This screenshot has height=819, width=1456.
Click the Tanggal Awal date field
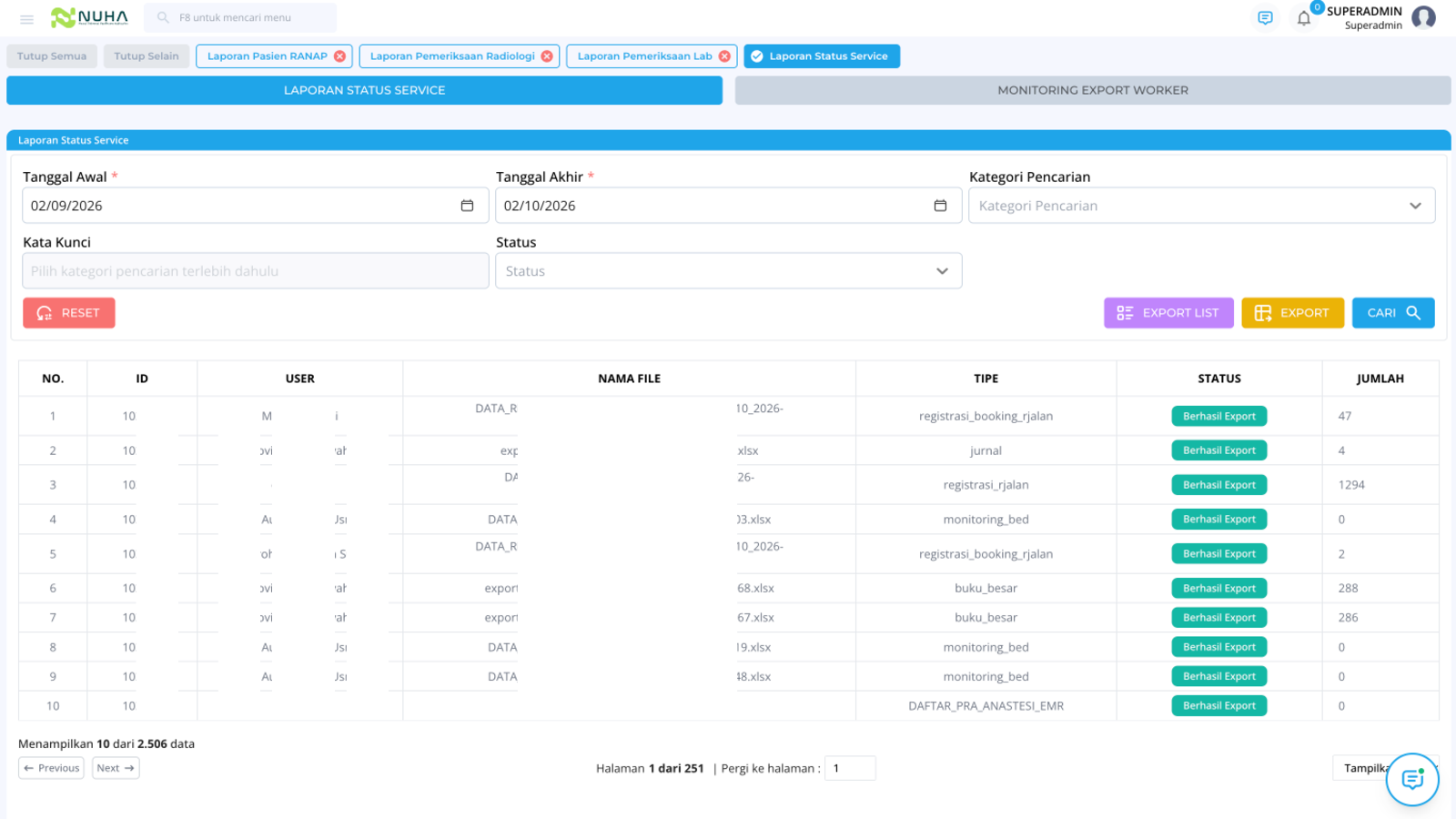pos(255,206)
